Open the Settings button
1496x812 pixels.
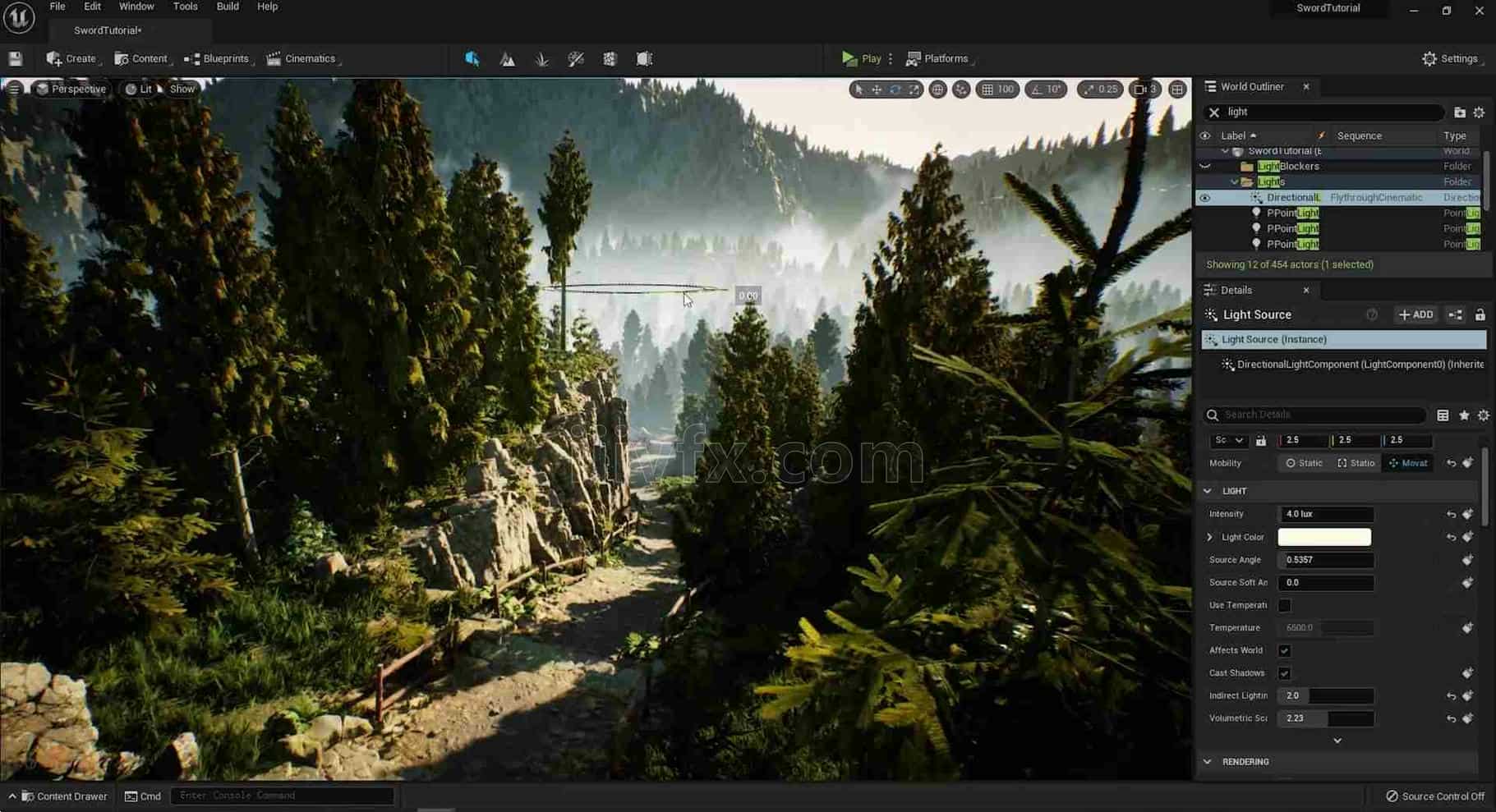click(x=1452, y=58)
